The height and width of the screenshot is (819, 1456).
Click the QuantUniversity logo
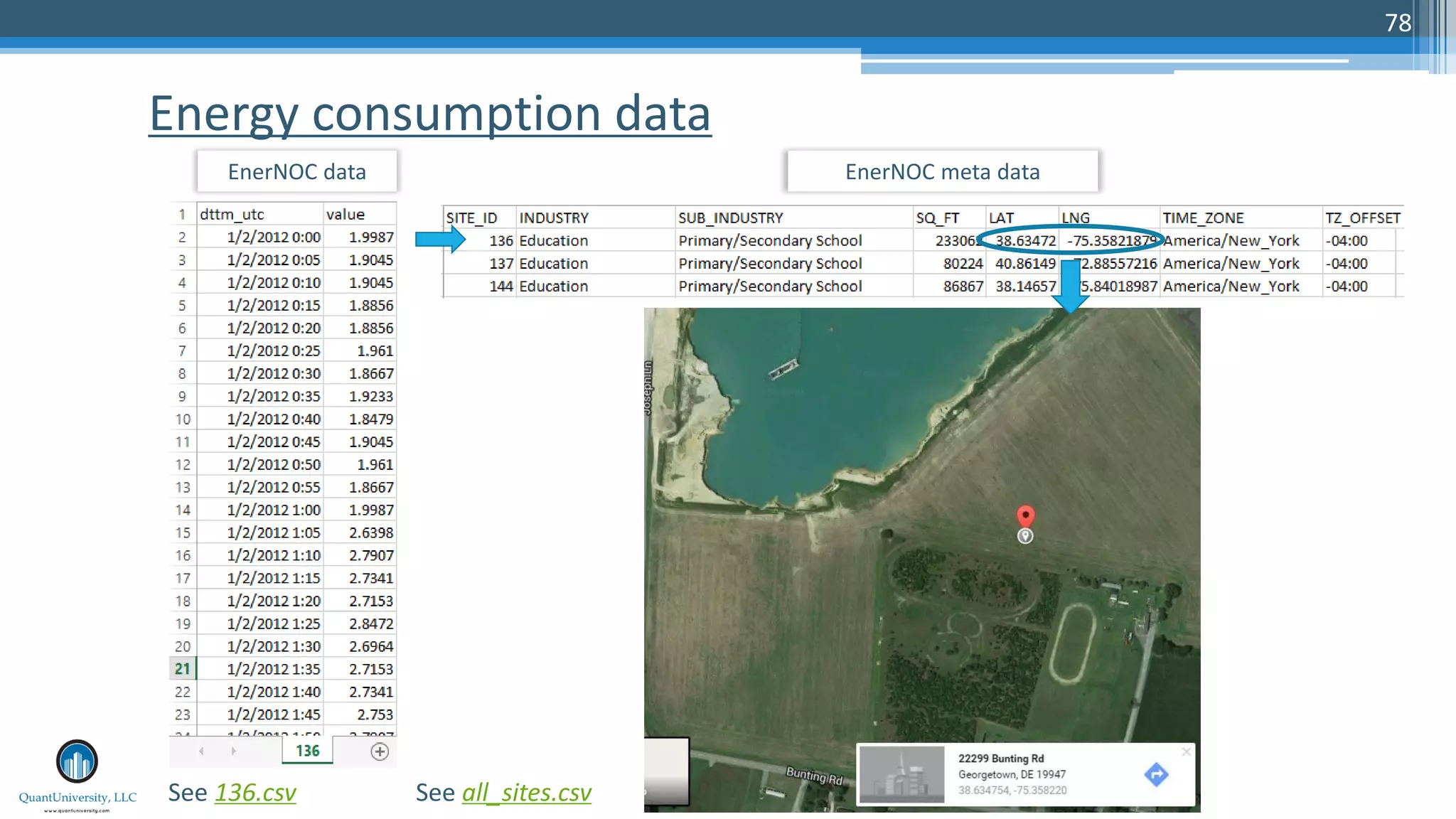click(x=77, y=776)
